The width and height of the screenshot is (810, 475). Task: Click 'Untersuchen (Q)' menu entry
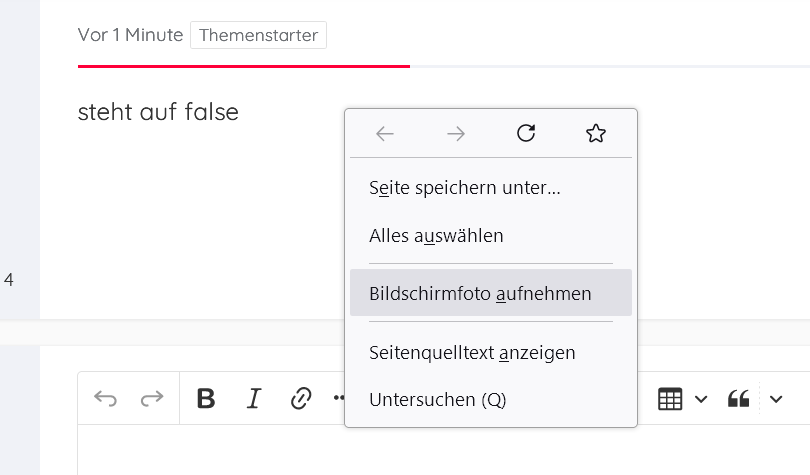(x=437, y=399)
